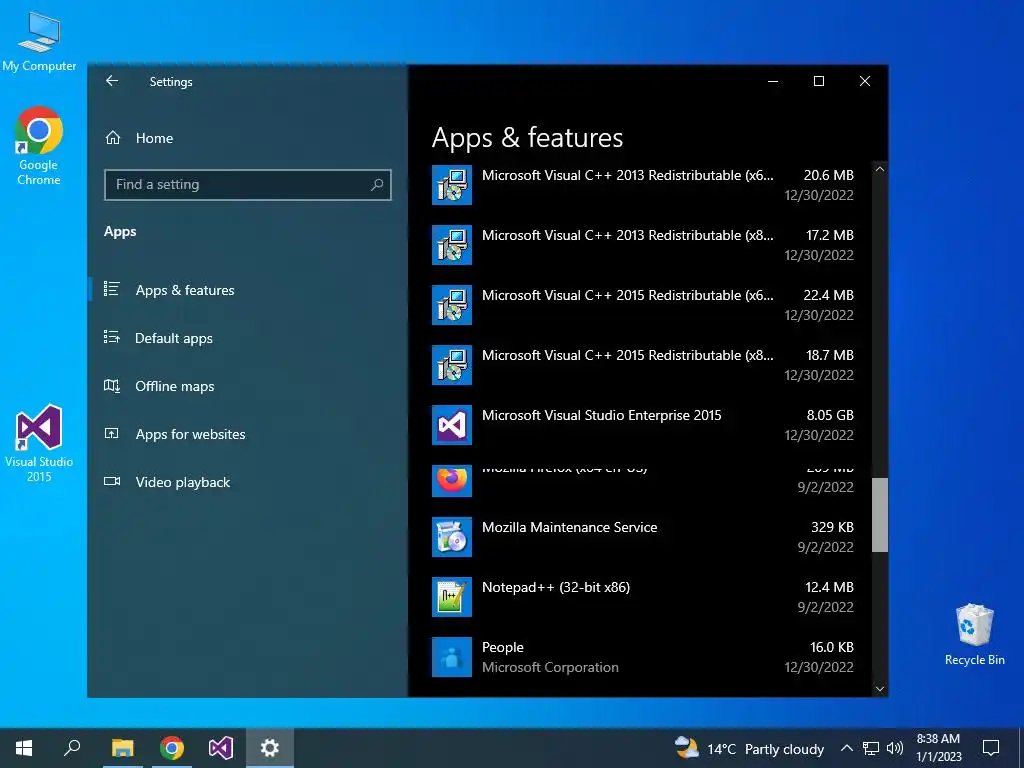Select the 18.7 MB Visual C++ 2015 entry icon
The image size is (1024, 768).
(452, 365)
